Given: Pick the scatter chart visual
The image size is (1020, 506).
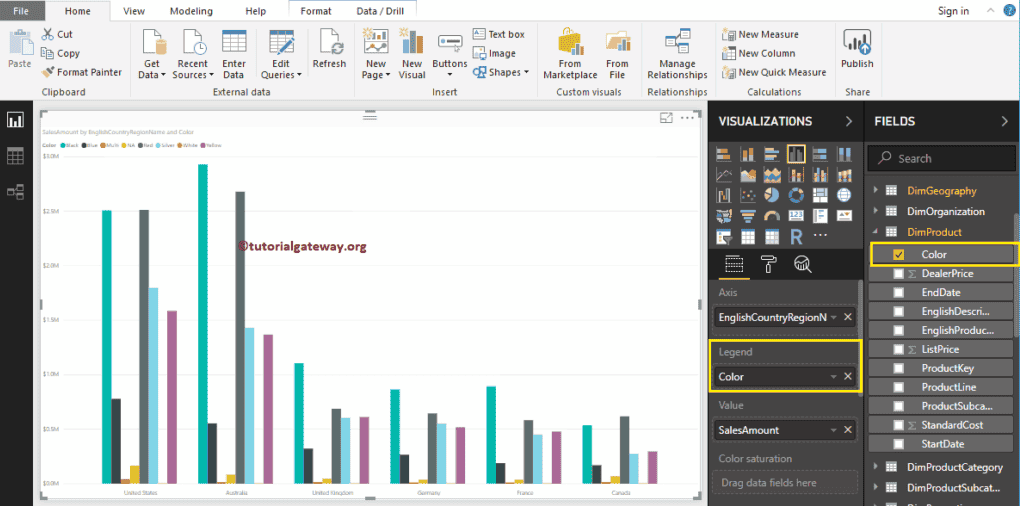Looking at the screenshot, I should click(x=747, y=195).
